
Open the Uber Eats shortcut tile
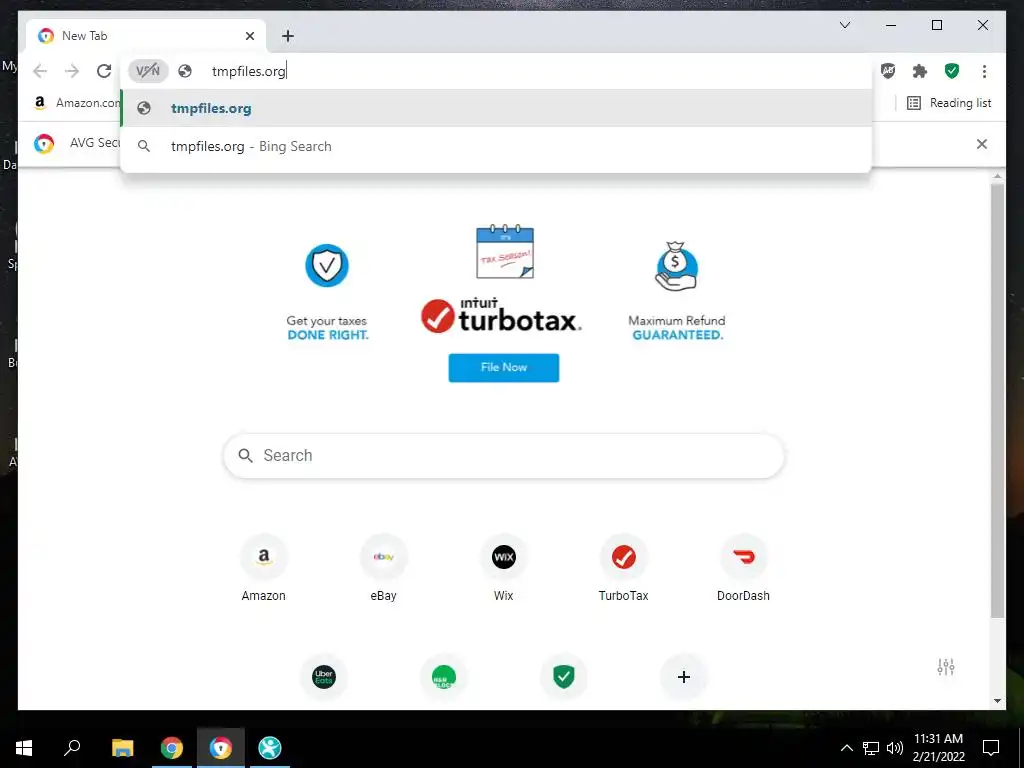click(x=324, y=677)
